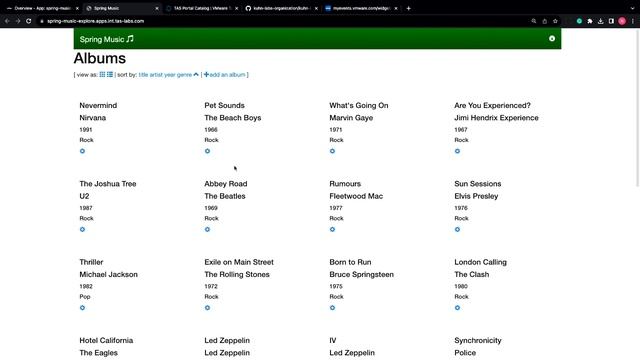The width and height of the screenshot is (640, 360).
Task: Open a new browser tab
Action: (409, 8)
